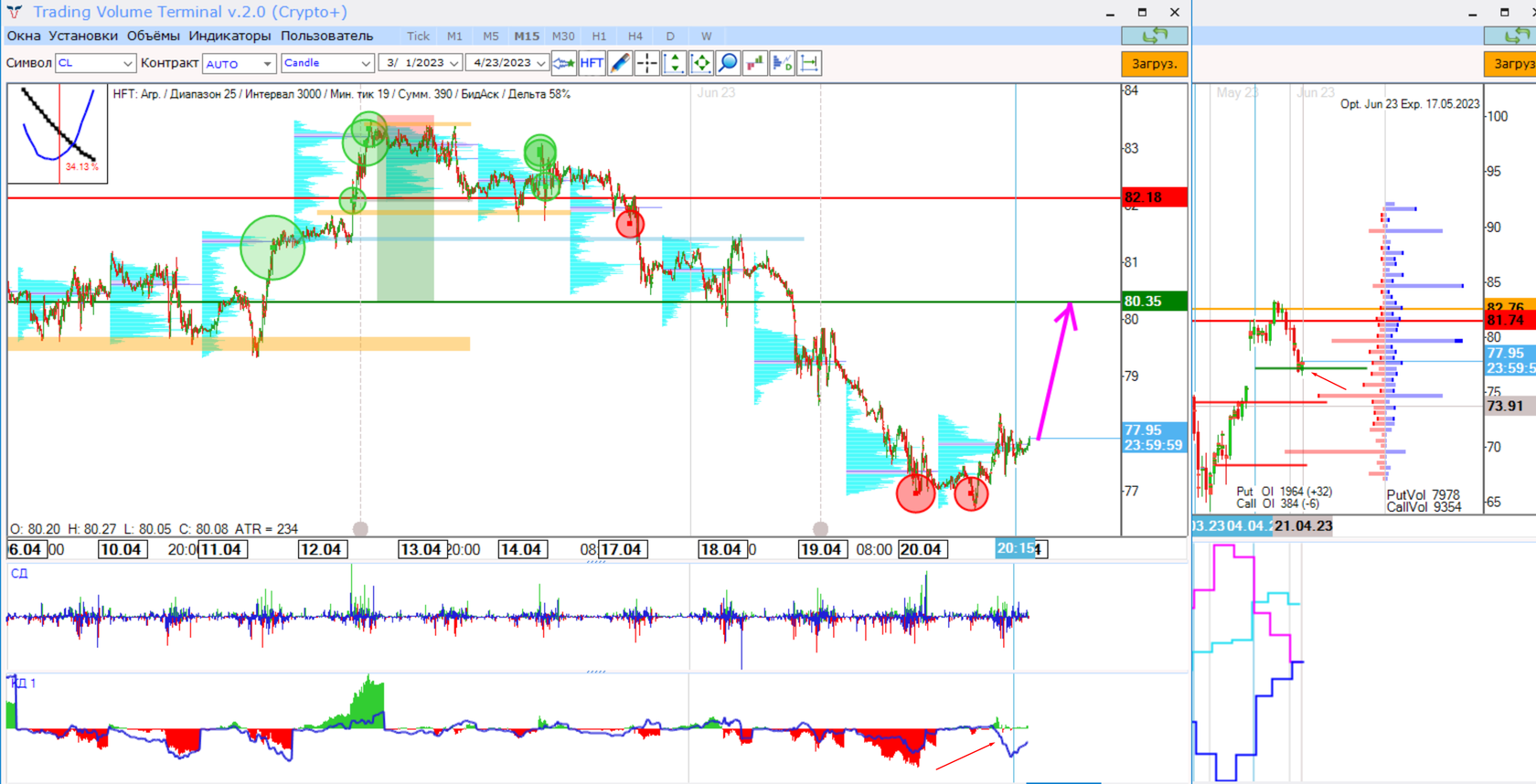The image size is (1536, 784).
Task: Click the fit-chart four-arrows icon
Action: (x=701, y=63)
